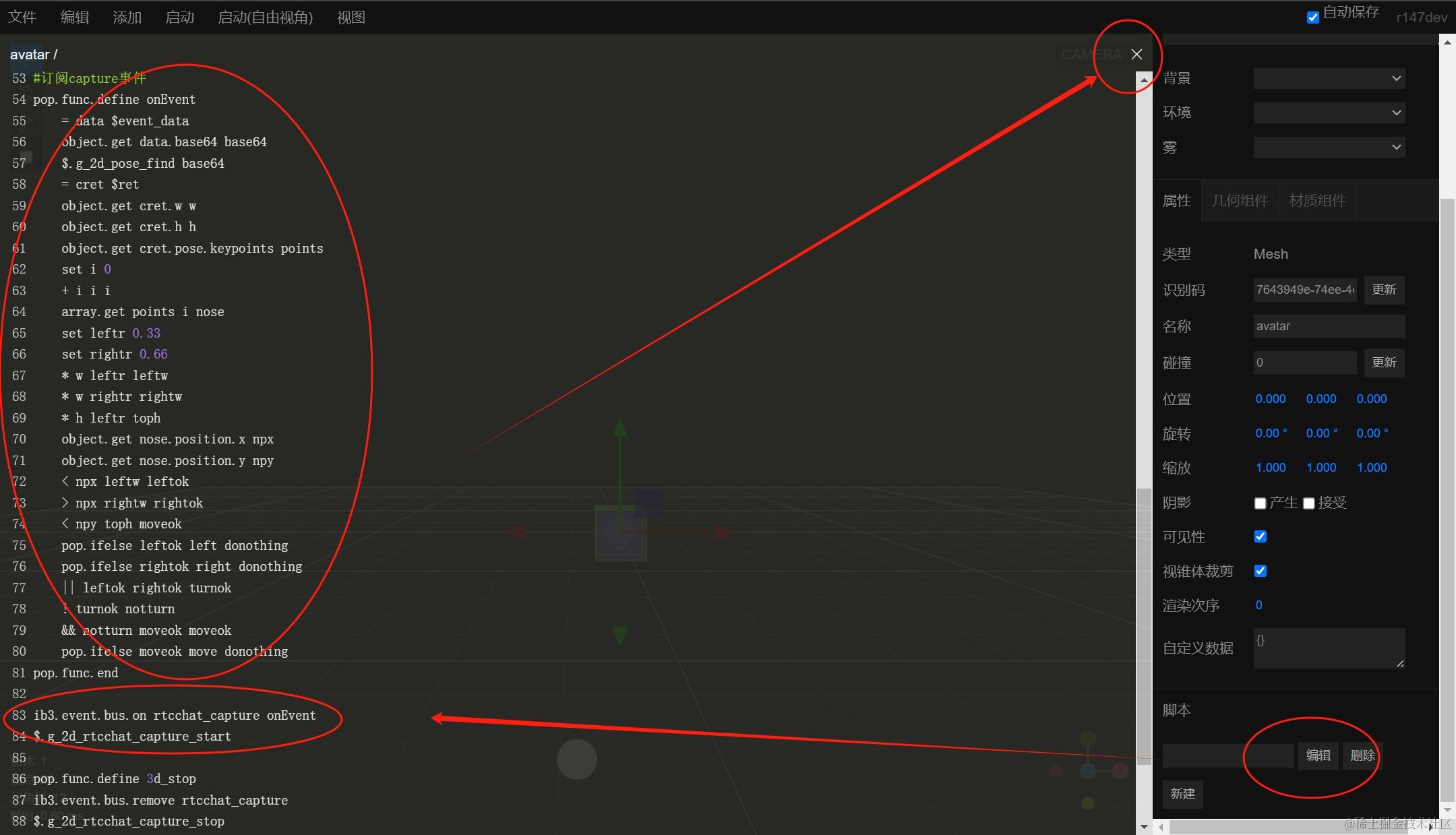Close the script editor with X icon

1136,55
